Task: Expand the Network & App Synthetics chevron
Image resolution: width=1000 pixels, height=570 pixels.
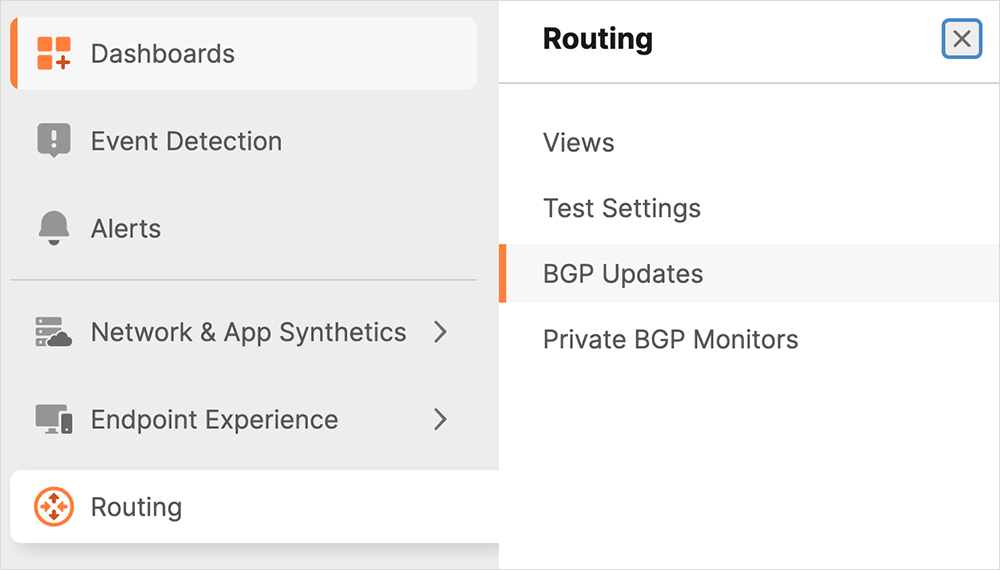Action: click(440, 333)
